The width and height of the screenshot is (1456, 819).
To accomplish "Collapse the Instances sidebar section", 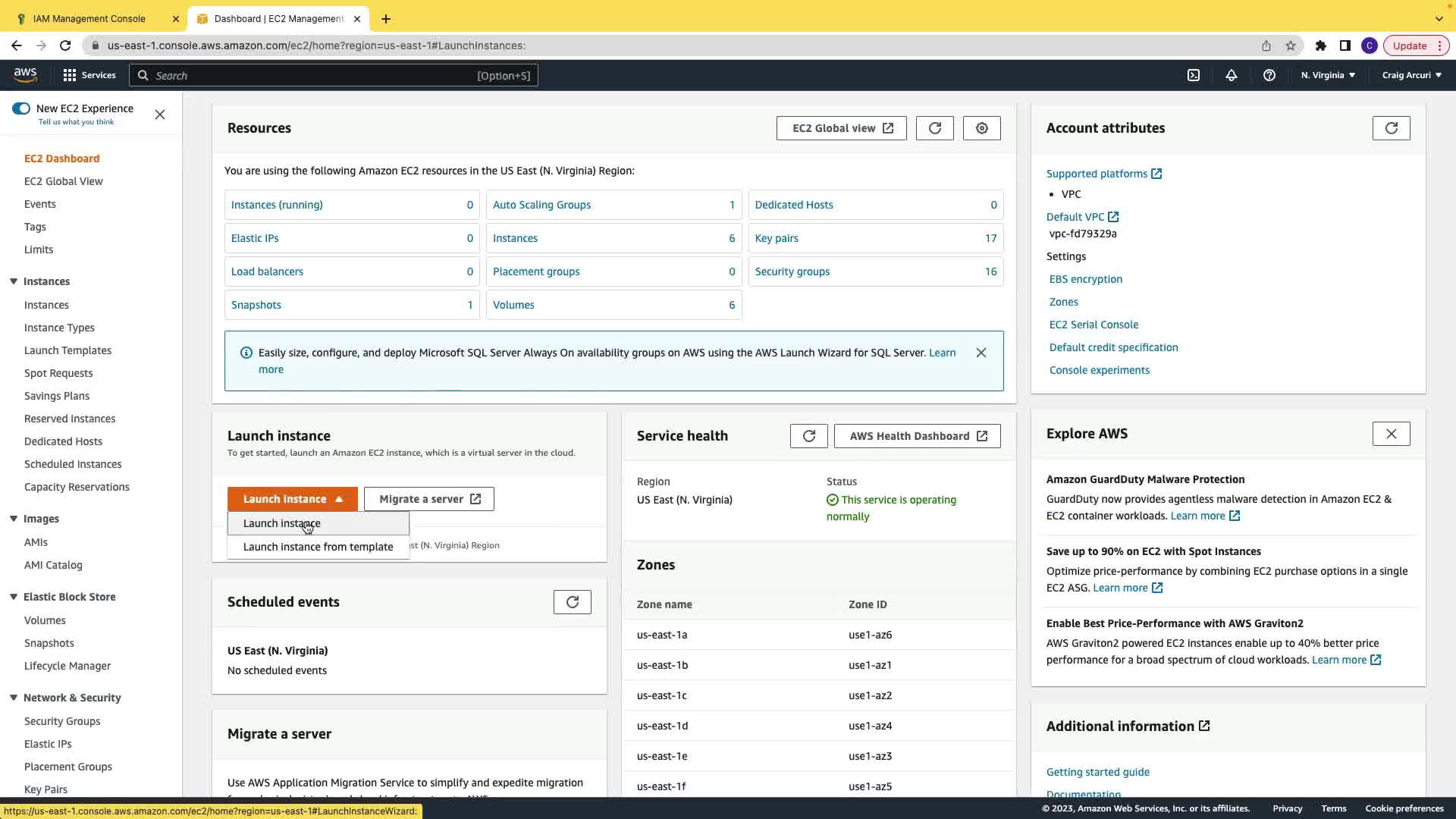I will coord(14,281).
